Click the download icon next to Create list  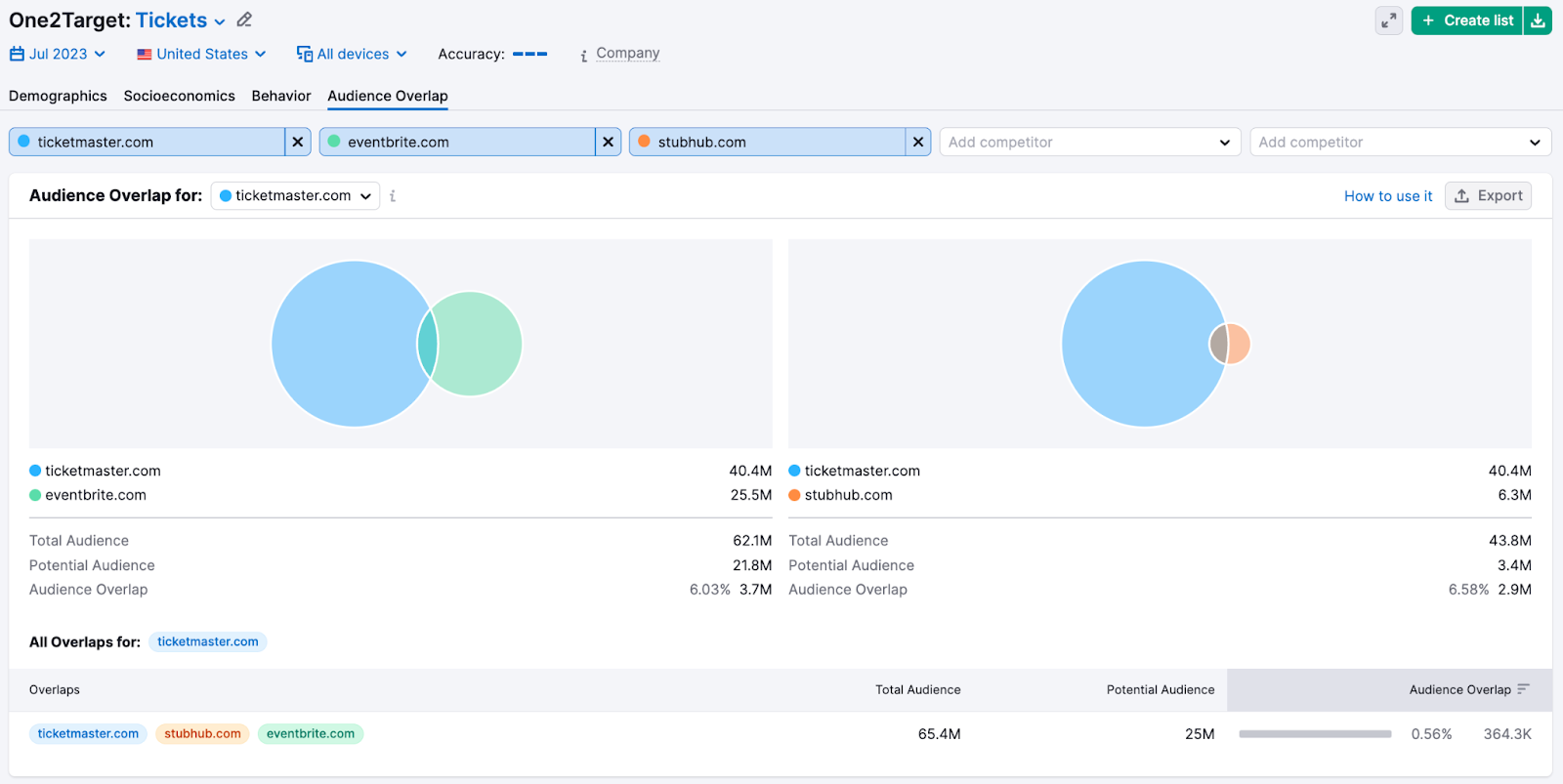click(1538, 21)
